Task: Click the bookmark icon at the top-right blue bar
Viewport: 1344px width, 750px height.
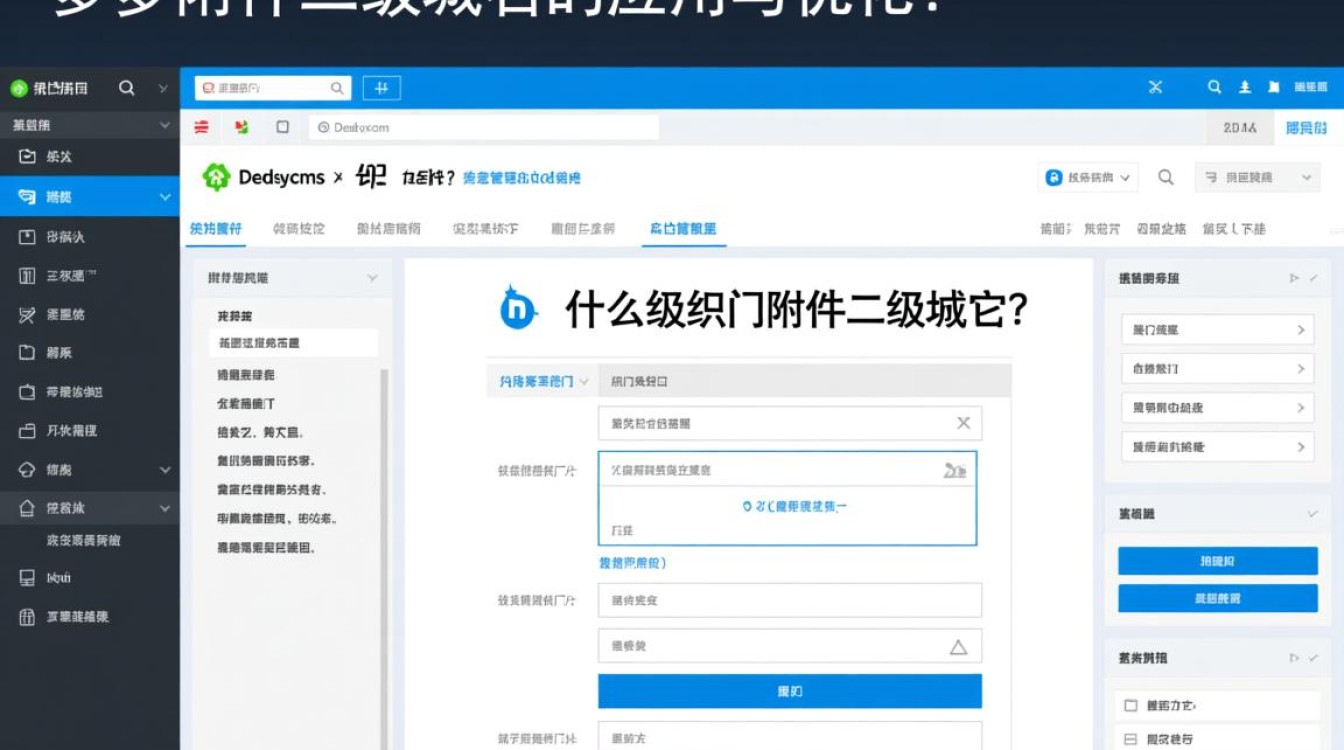Action: 1271,88
